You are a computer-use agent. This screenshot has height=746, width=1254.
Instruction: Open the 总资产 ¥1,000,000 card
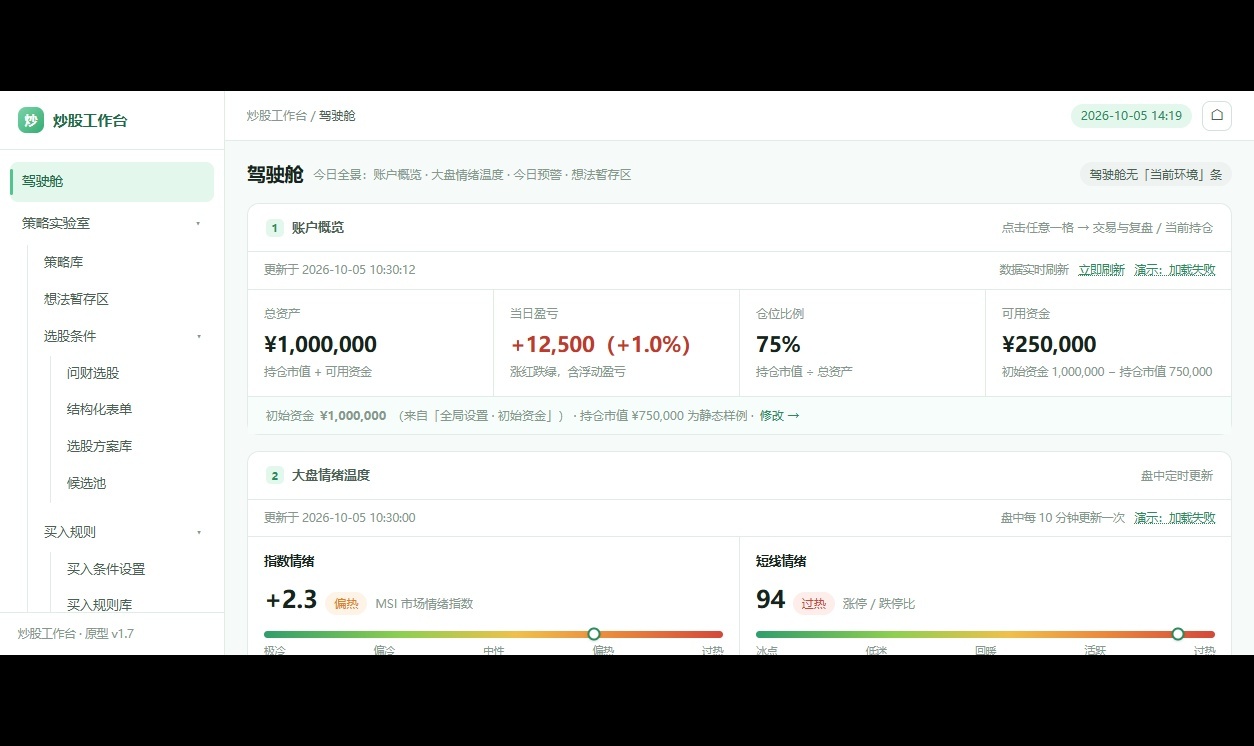tap(371, 343)
